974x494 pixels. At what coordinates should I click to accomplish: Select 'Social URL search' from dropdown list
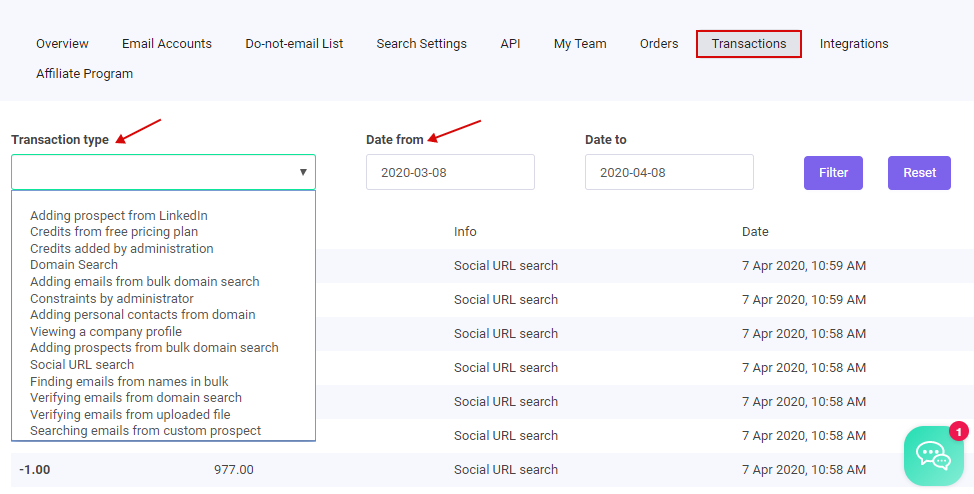[x=82, y=365]
